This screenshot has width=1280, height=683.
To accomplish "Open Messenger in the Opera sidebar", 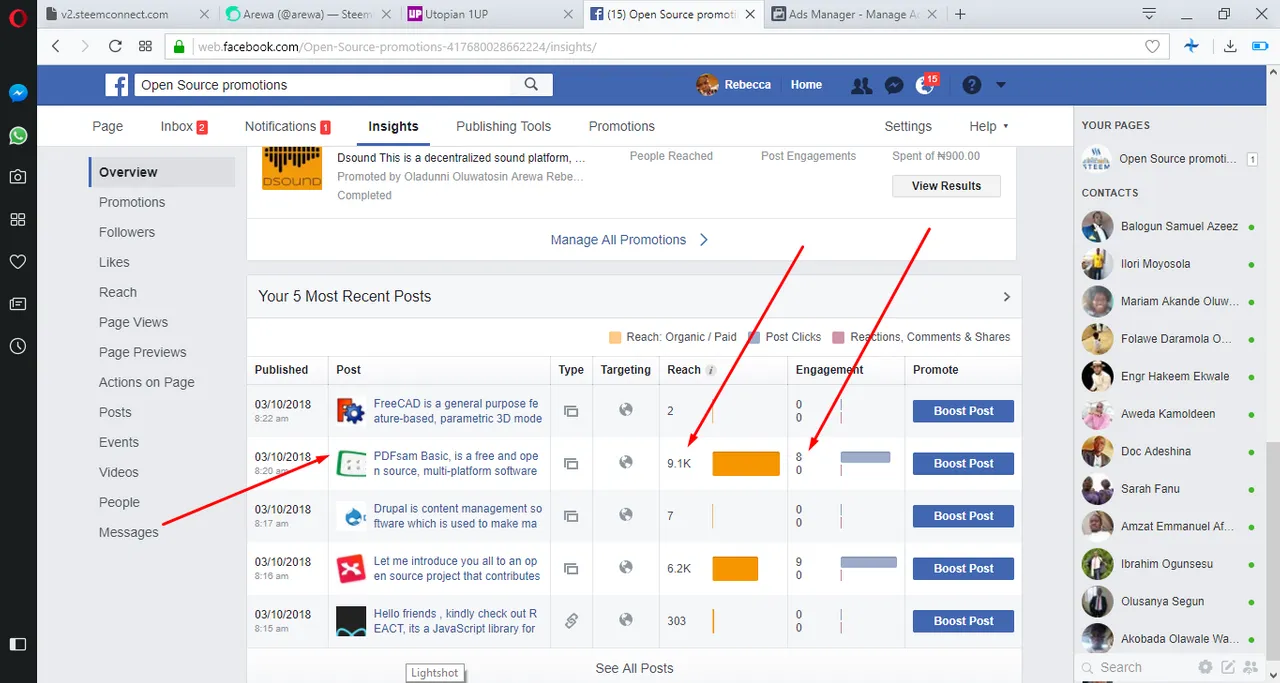I will click(x=18, y=93).
